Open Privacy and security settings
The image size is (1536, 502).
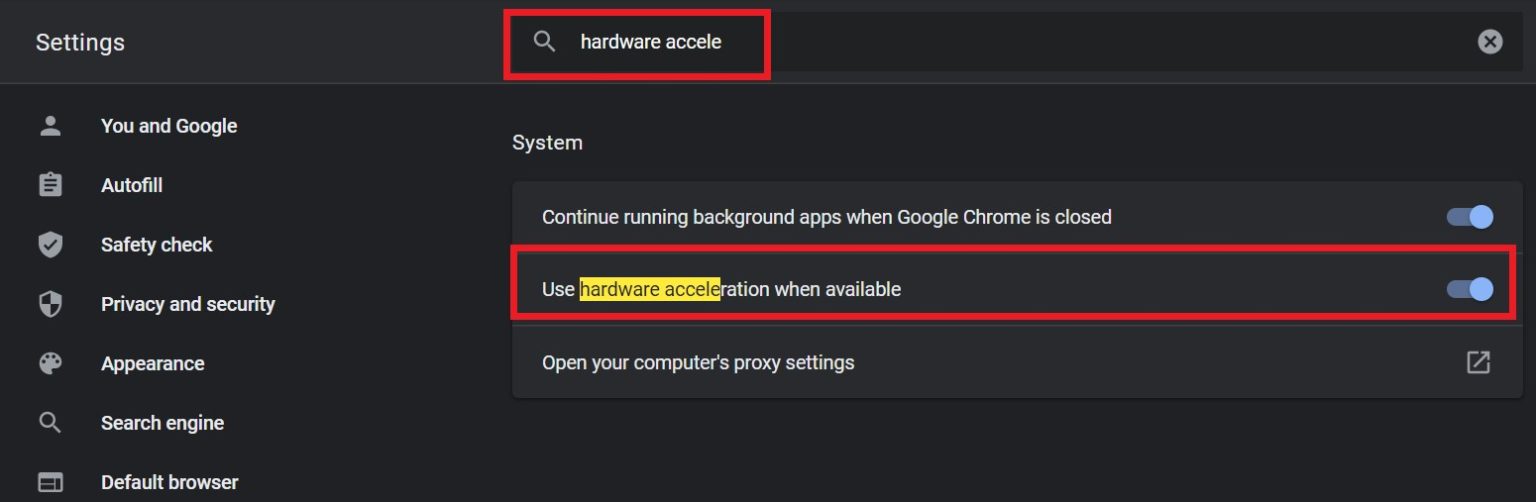tap(188, 304)
